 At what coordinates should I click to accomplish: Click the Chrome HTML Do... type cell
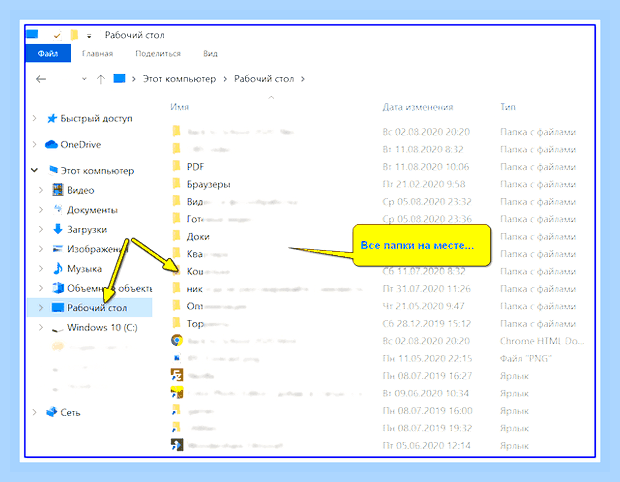(x=542, y=341)
